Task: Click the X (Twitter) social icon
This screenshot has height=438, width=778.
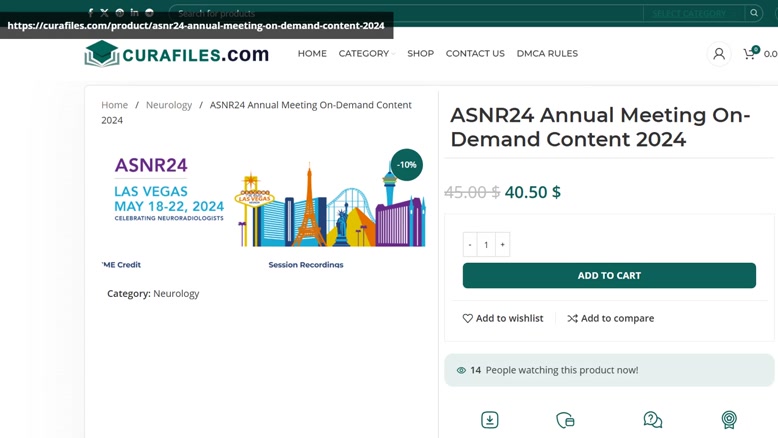Action: pyautogui.click(x=104, y=13)
